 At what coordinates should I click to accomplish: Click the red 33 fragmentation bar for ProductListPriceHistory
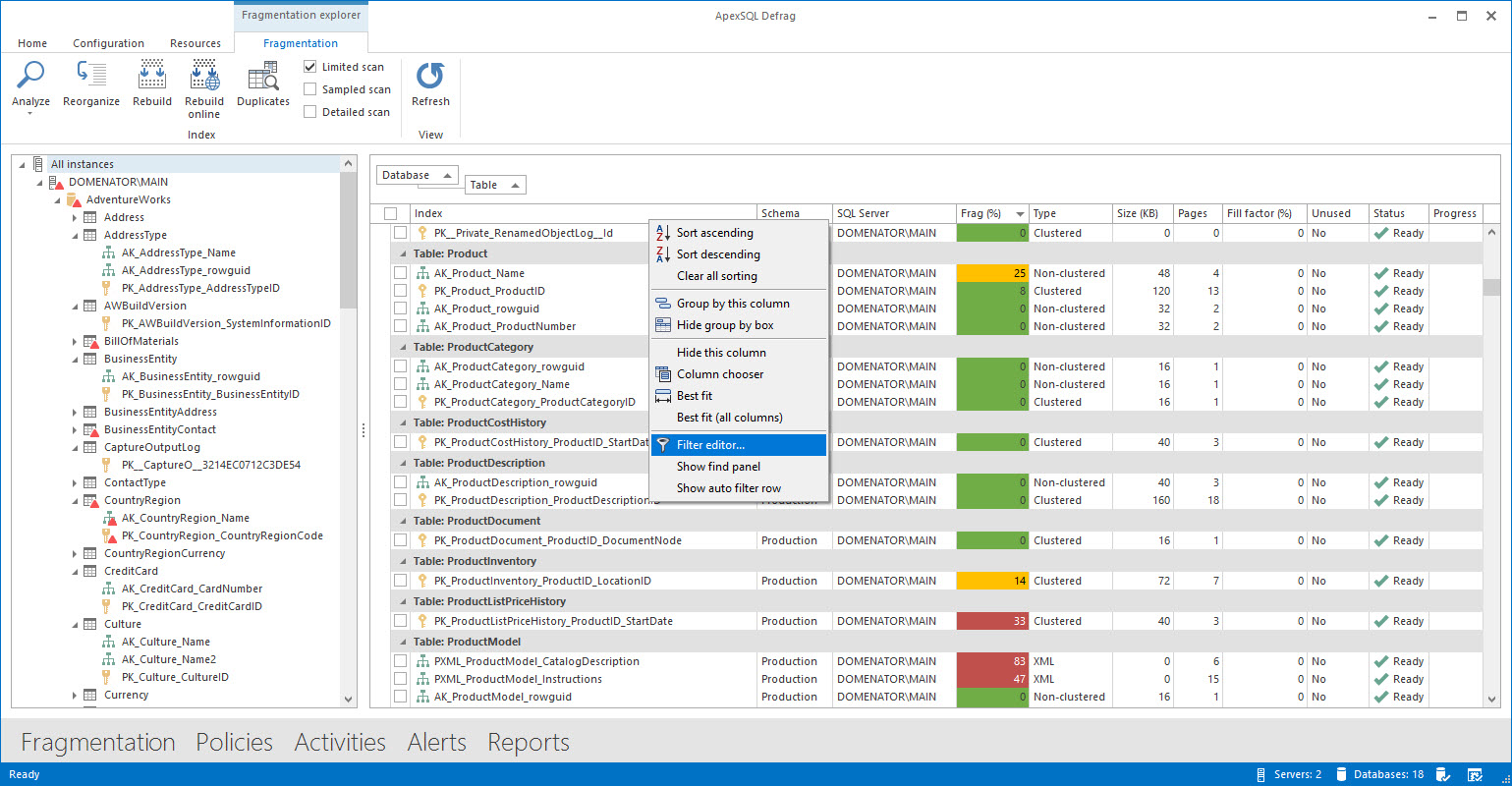992,620
